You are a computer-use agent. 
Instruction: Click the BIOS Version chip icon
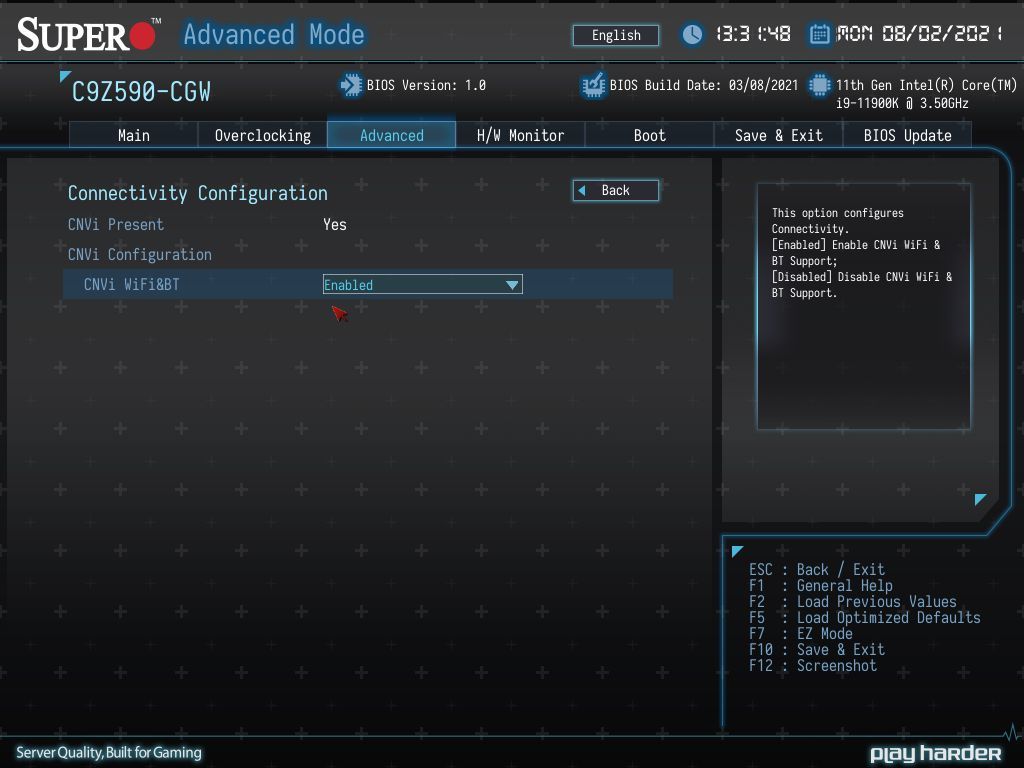[351, 85]
